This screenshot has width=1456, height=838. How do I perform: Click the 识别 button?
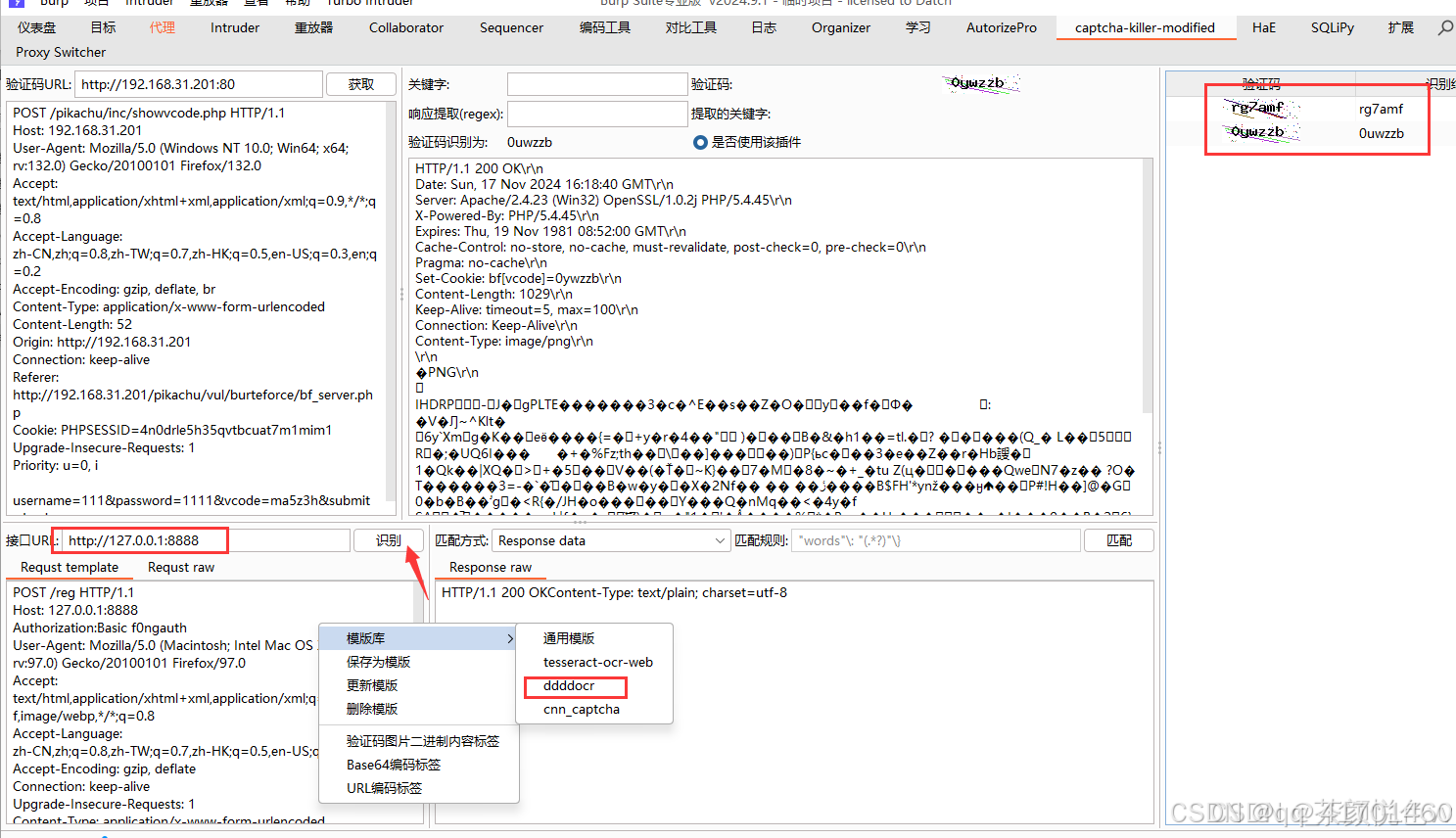[x=389, y=540]
